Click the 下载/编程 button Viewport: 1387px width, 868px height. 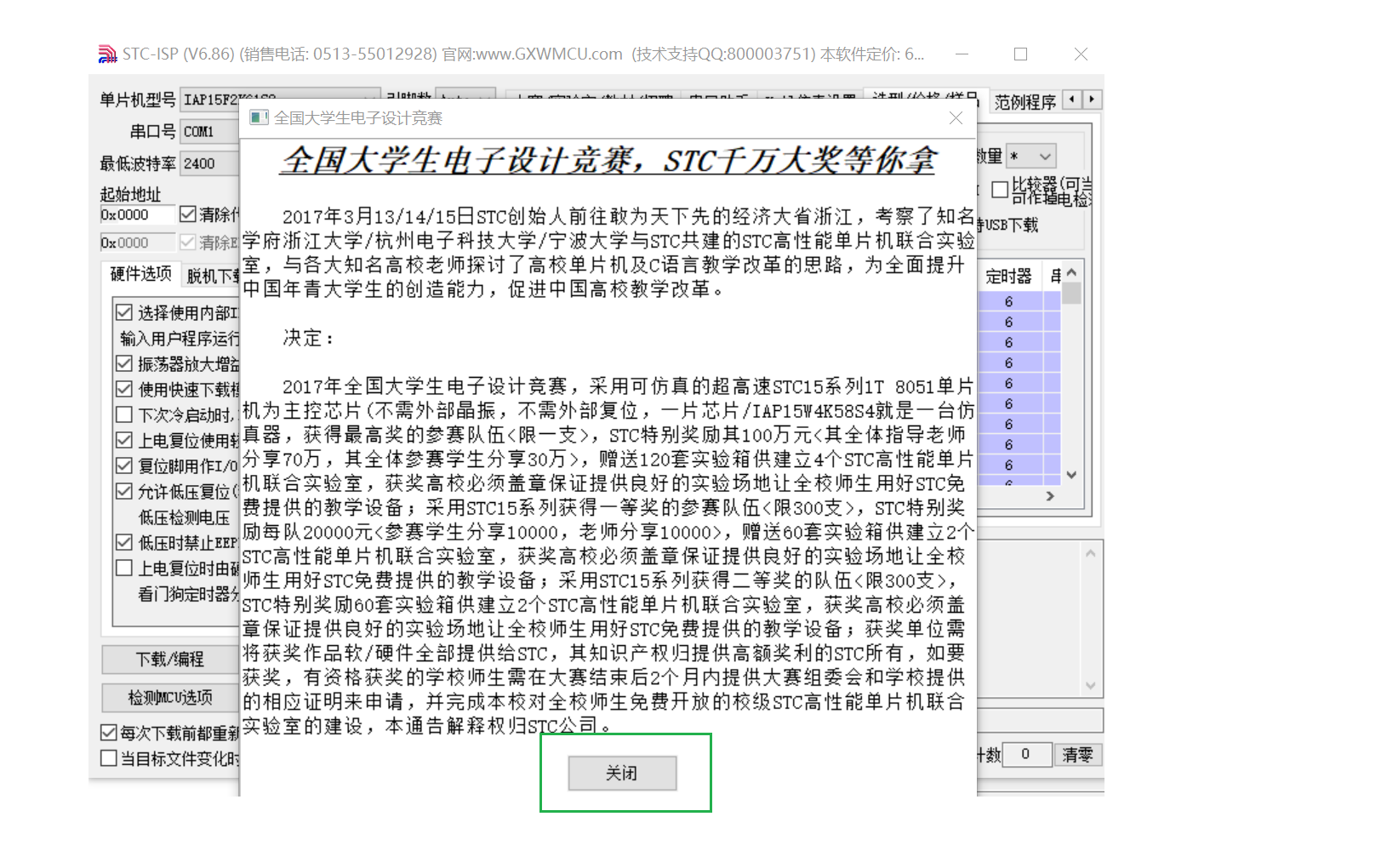coord(170,660)
